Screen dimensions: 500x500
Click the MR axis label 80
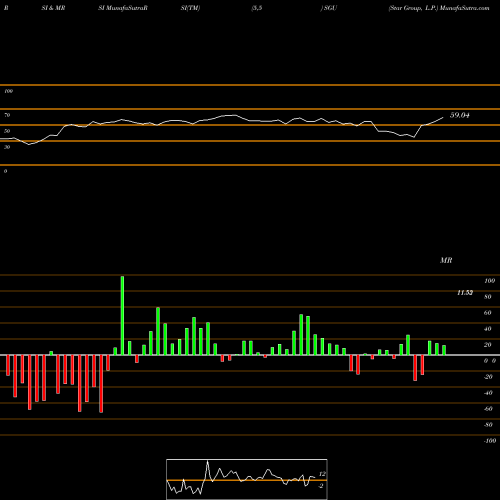(x=488, y=297)
